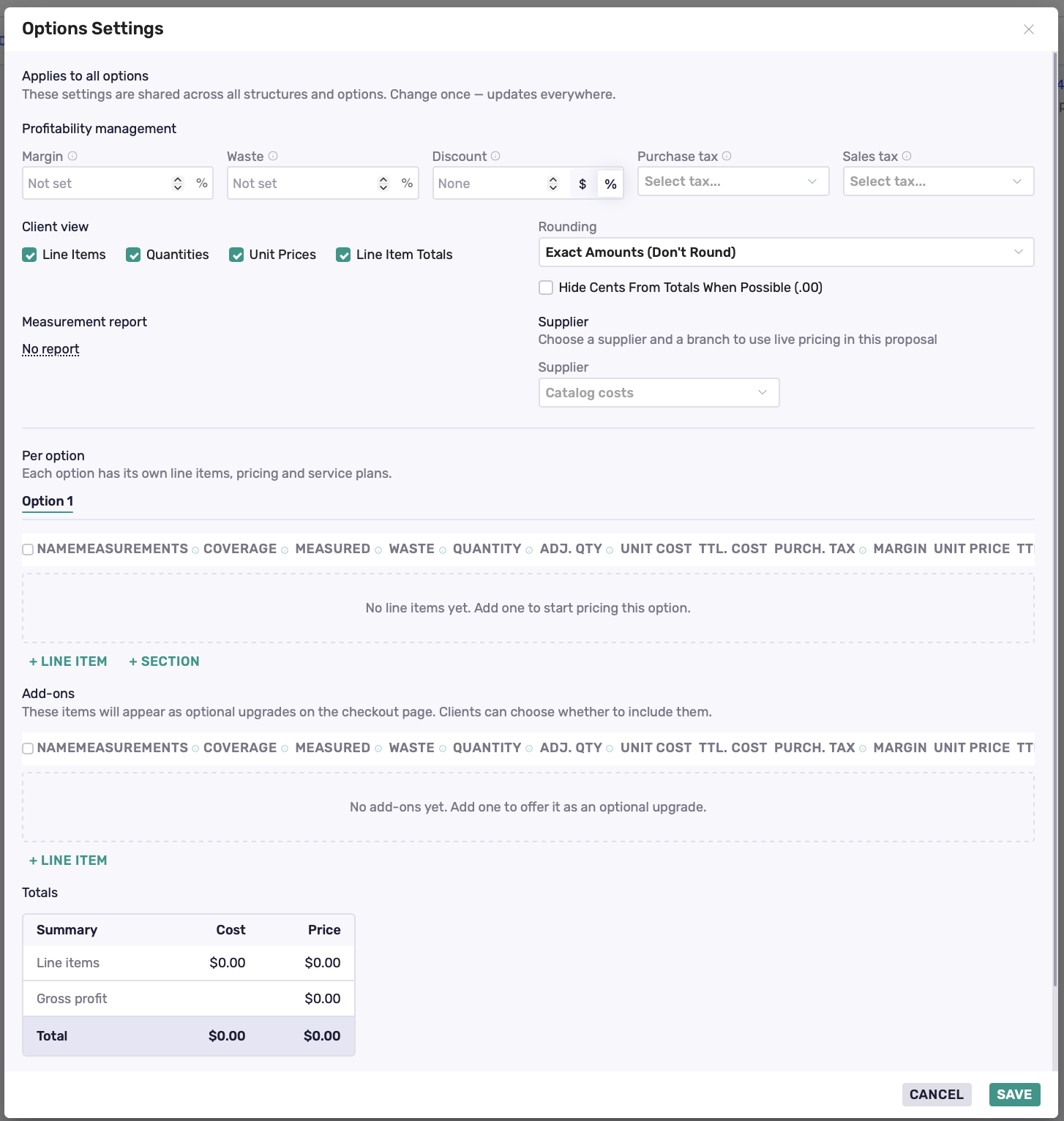Click the SAVE button

point(1014,1095)
